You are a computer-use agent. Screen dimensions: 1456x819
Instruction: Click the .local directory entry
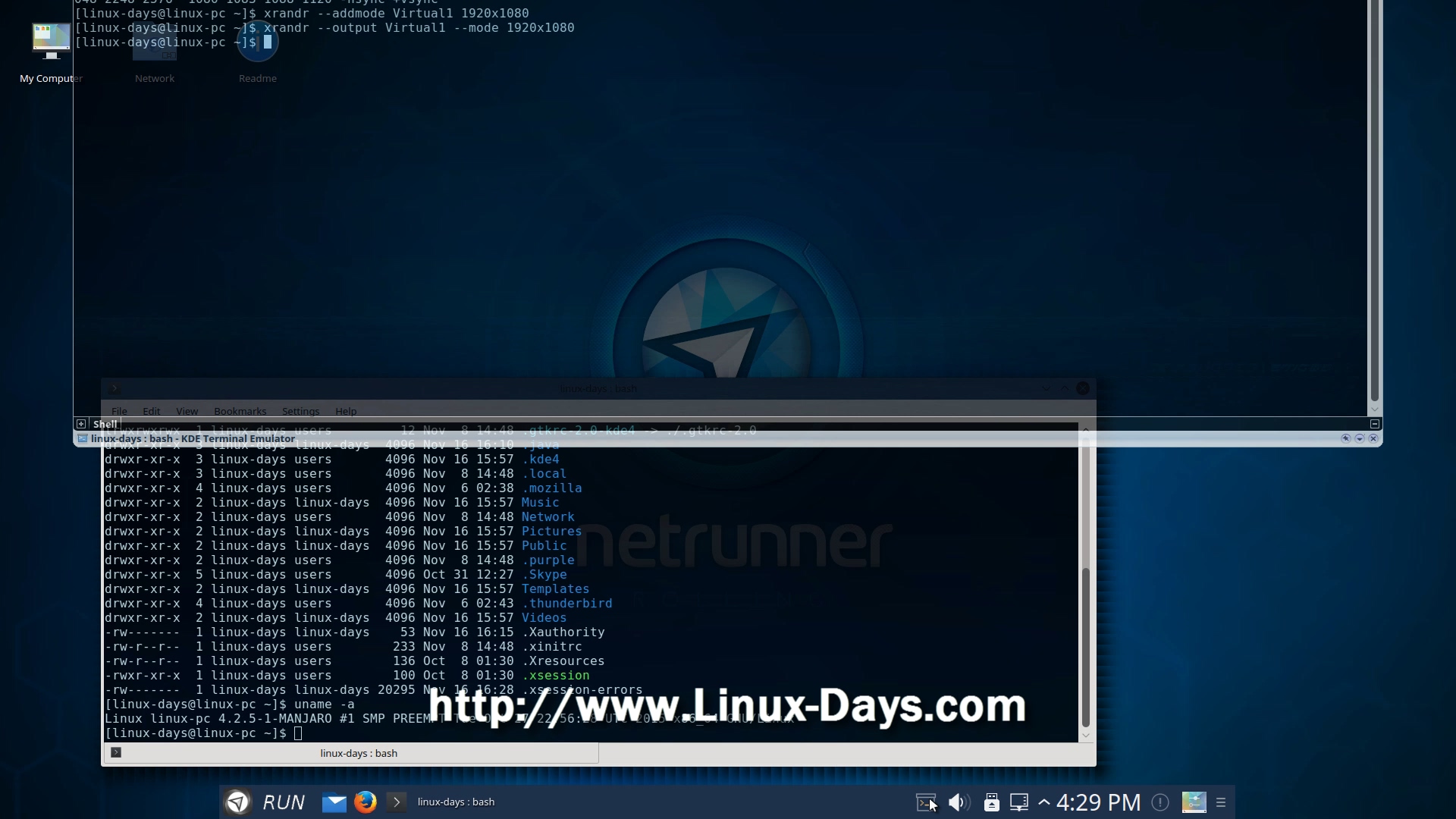pyautogui.click(x=544, y=474)
